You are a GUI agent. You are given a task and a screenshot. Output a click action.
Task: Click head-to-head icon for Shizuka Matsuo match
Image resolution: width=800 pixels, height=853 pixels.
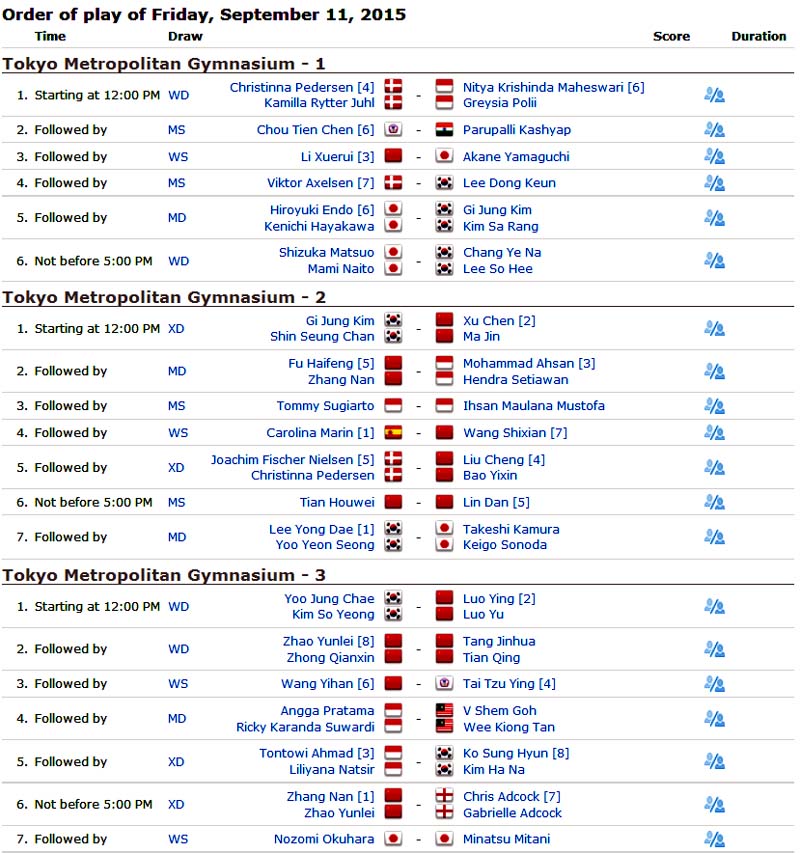pyautogui.click(x=714, y=261)
